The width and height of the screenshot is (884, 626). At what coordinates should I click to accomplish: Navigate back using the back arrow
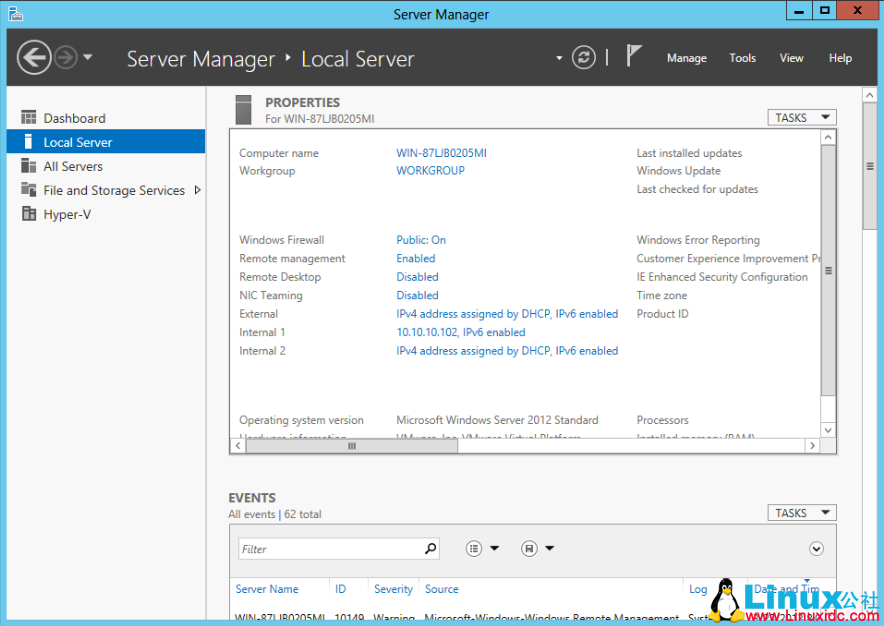tap(33, 58)
